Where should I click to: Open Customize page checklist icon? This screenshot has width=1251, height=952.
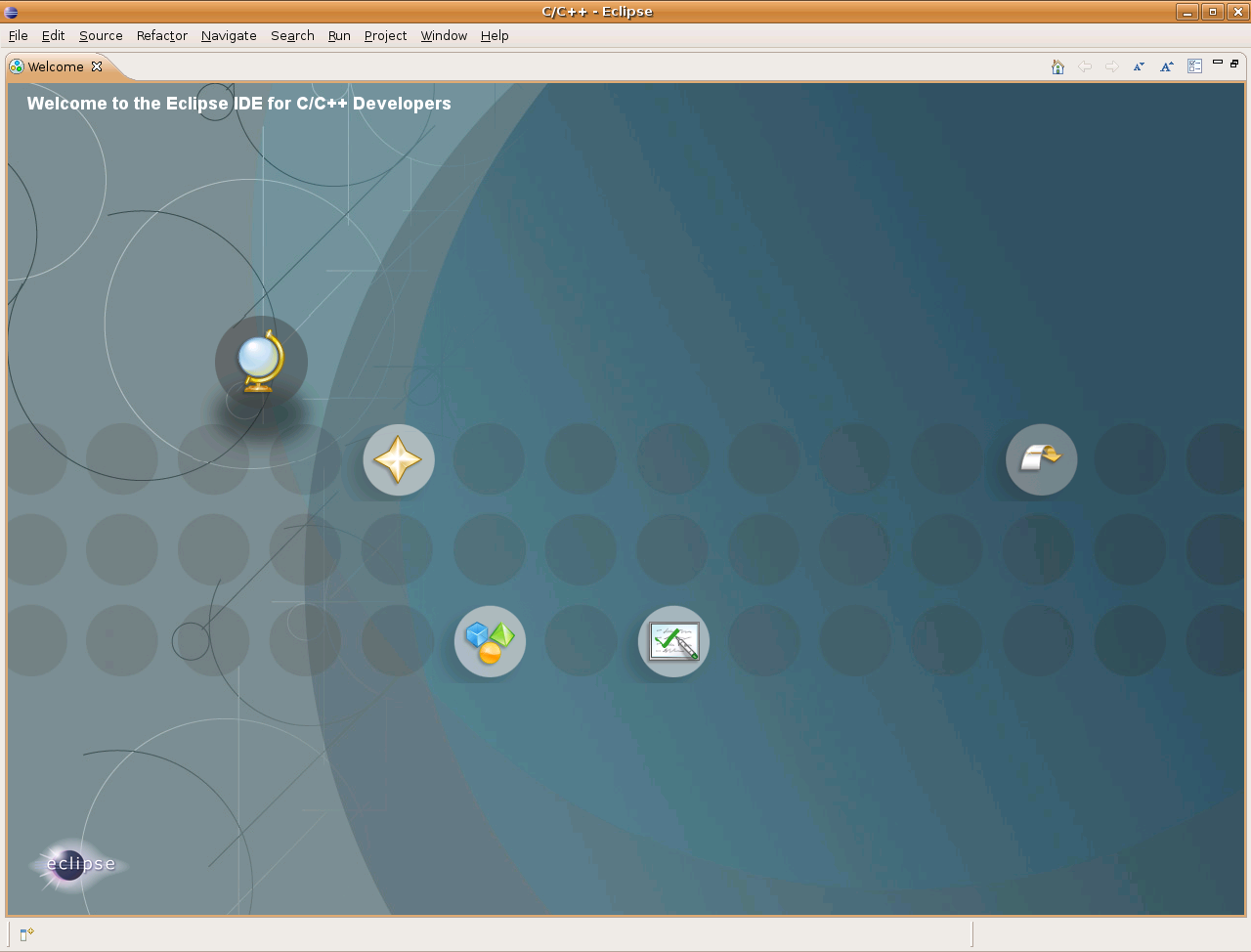[1194, 66]
